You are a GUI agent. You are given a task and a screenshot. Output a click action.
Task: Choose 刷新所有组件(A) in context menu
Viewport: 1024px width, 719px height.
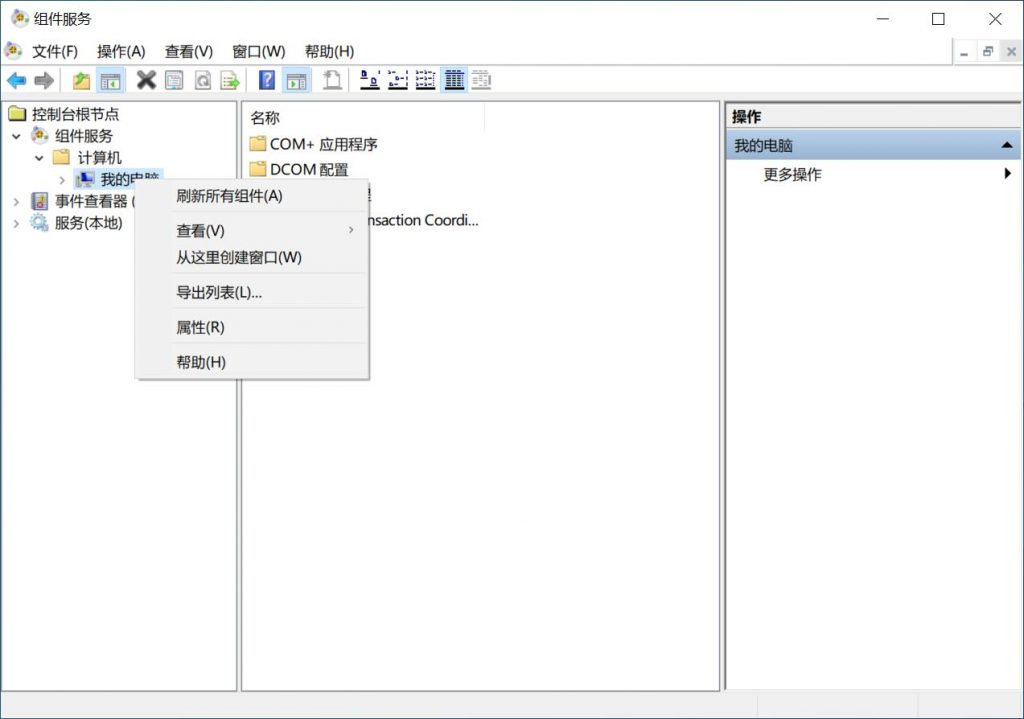[x=252, y=196]
